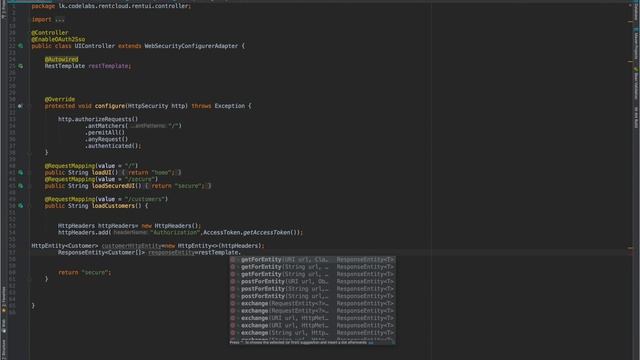Click the star icon on the Favorites tool tab

(x=4, y=311)
